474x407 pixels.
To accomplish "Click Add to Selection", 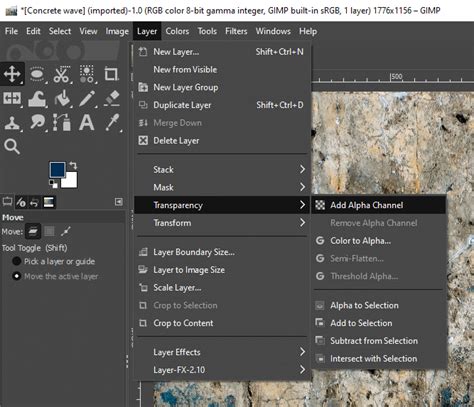I will [379, 323].
